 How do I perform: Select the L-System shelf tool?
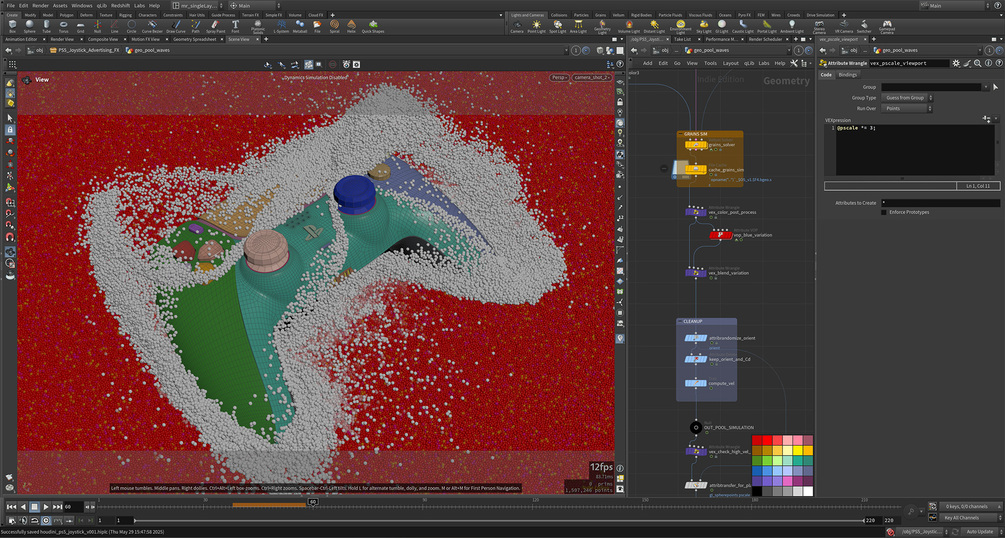(281, 26)
